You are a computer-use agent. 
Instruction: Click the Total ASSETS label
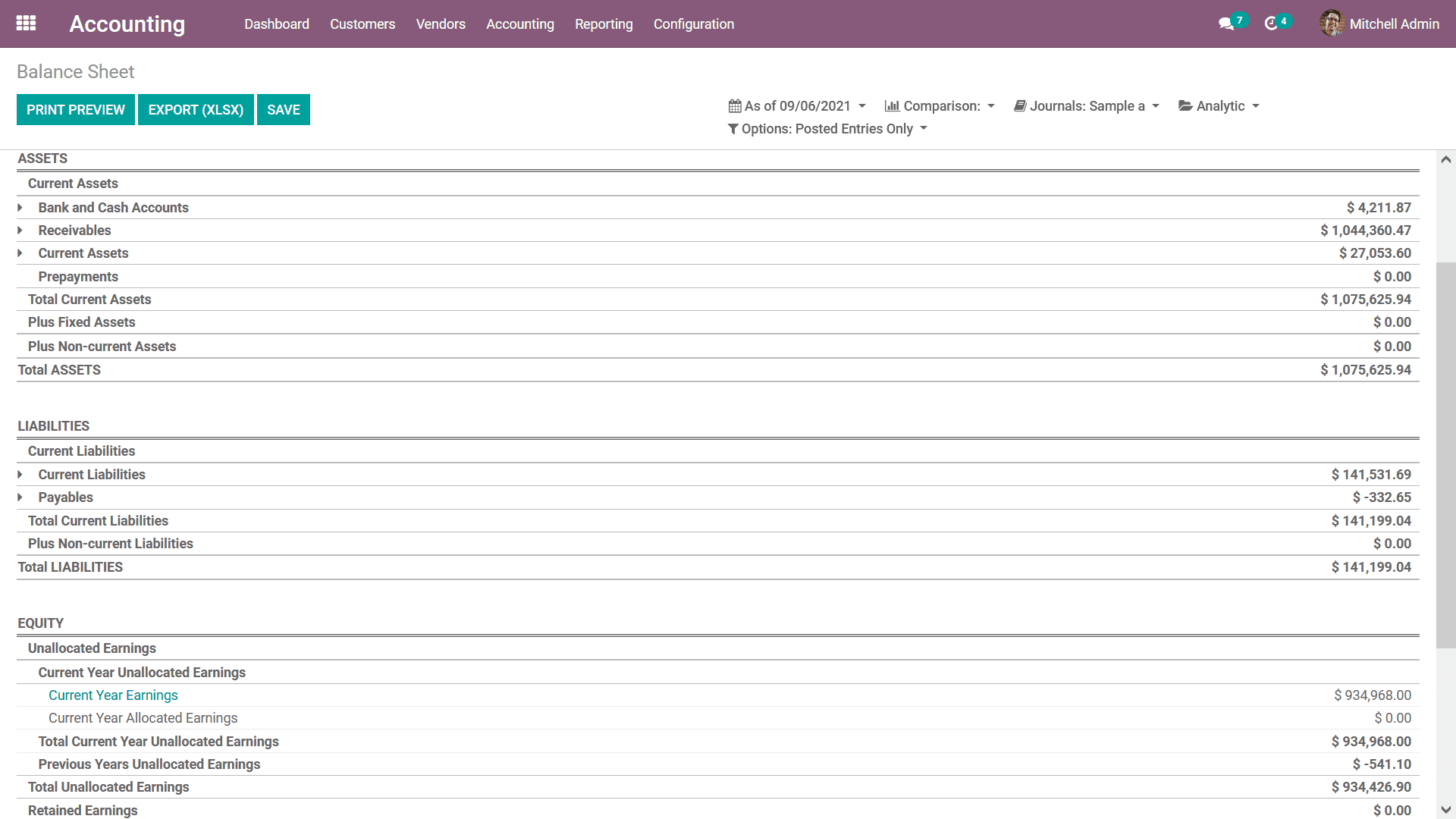pos(59,370)
